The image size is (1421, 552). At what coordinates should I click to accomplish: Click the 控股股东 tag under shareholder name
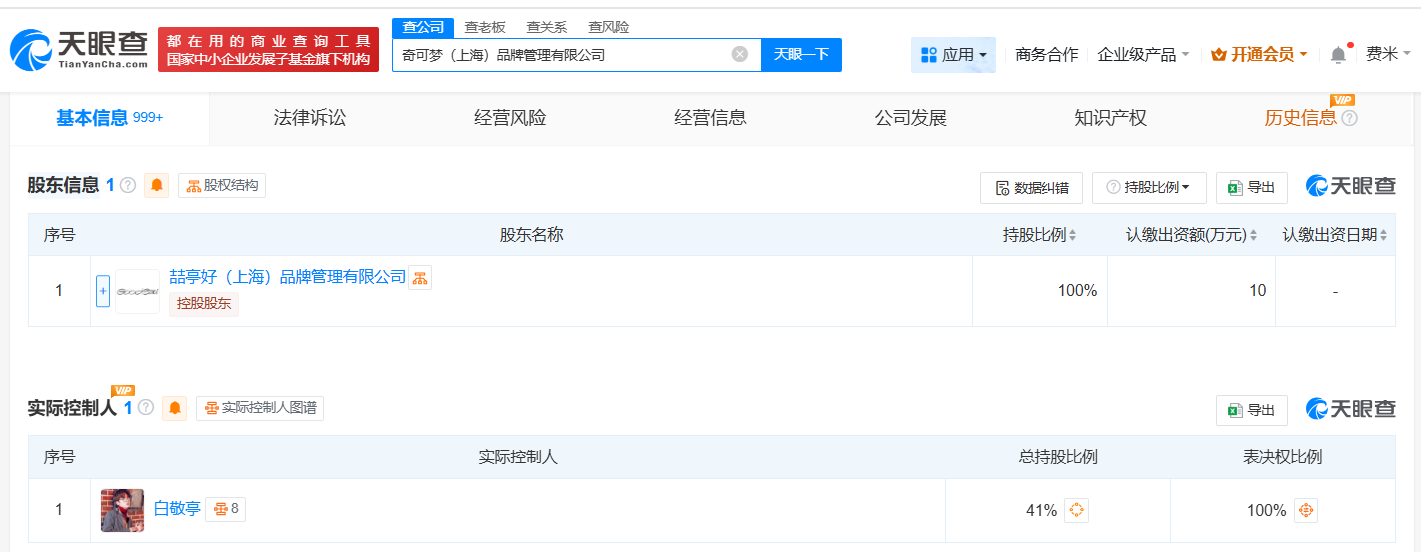tap(204, 303)
